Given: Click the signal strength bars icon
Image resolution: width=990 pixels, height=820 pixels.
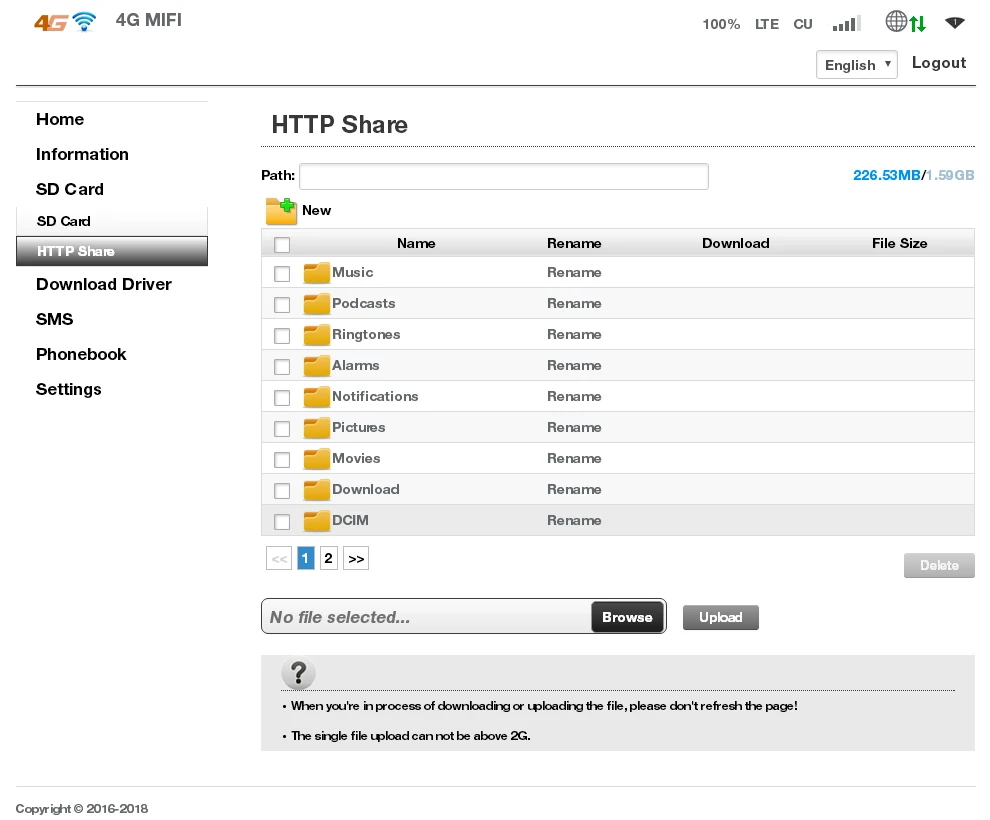Looking at the screenshot, I should coord(847,24).
